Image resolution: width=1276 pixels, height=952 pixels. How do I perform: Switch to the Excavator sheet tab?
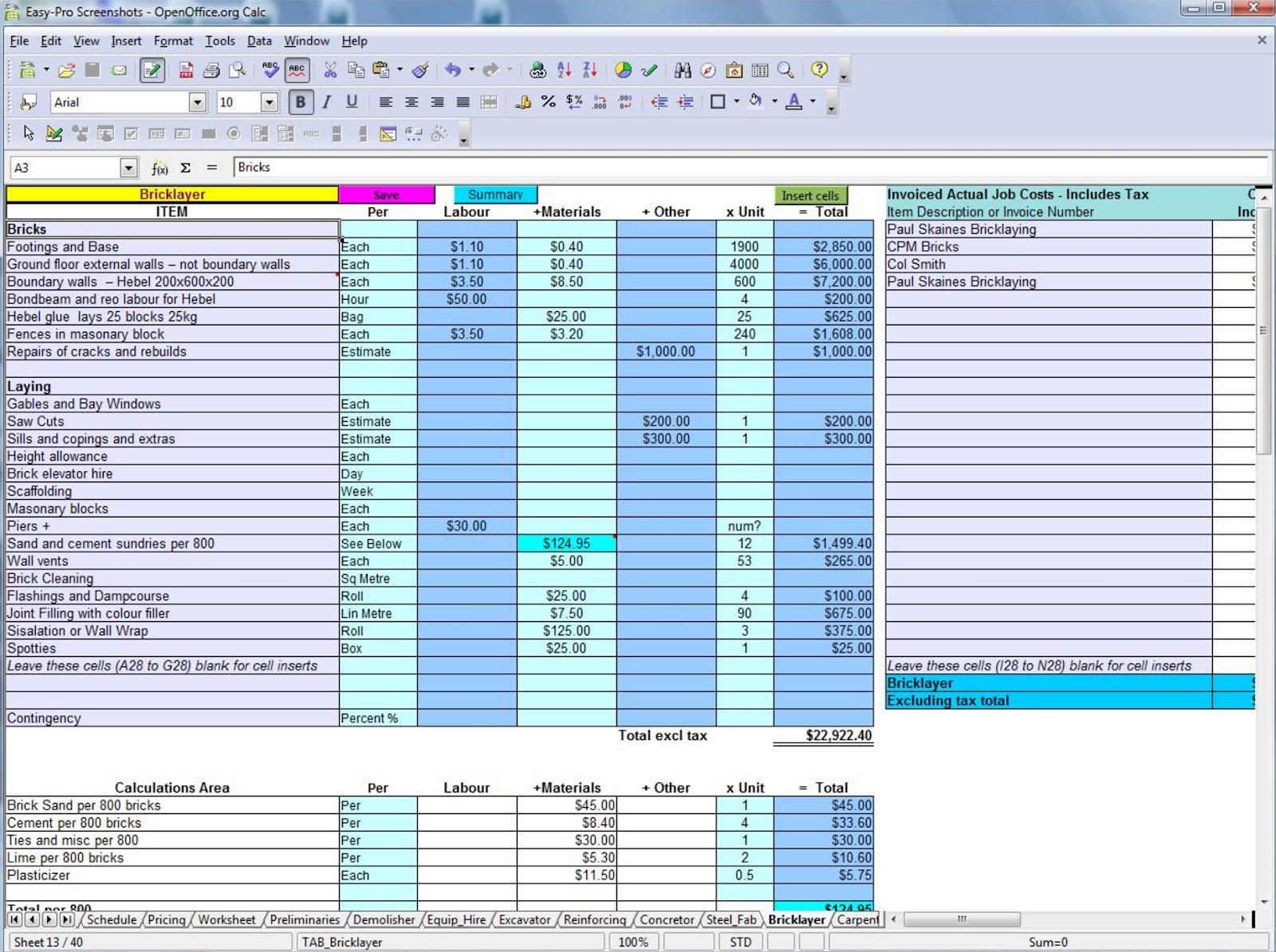525,919
